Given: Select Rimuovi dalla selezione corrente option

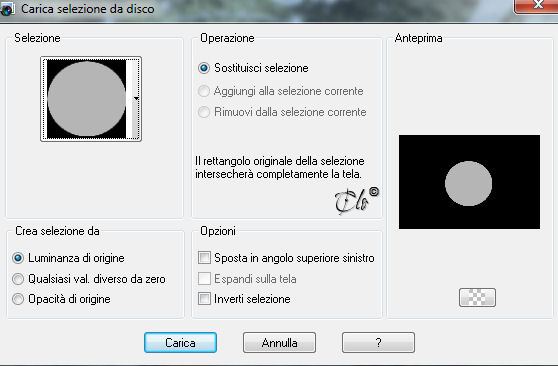Looking at the screenshot, I should tap(204, 112).
